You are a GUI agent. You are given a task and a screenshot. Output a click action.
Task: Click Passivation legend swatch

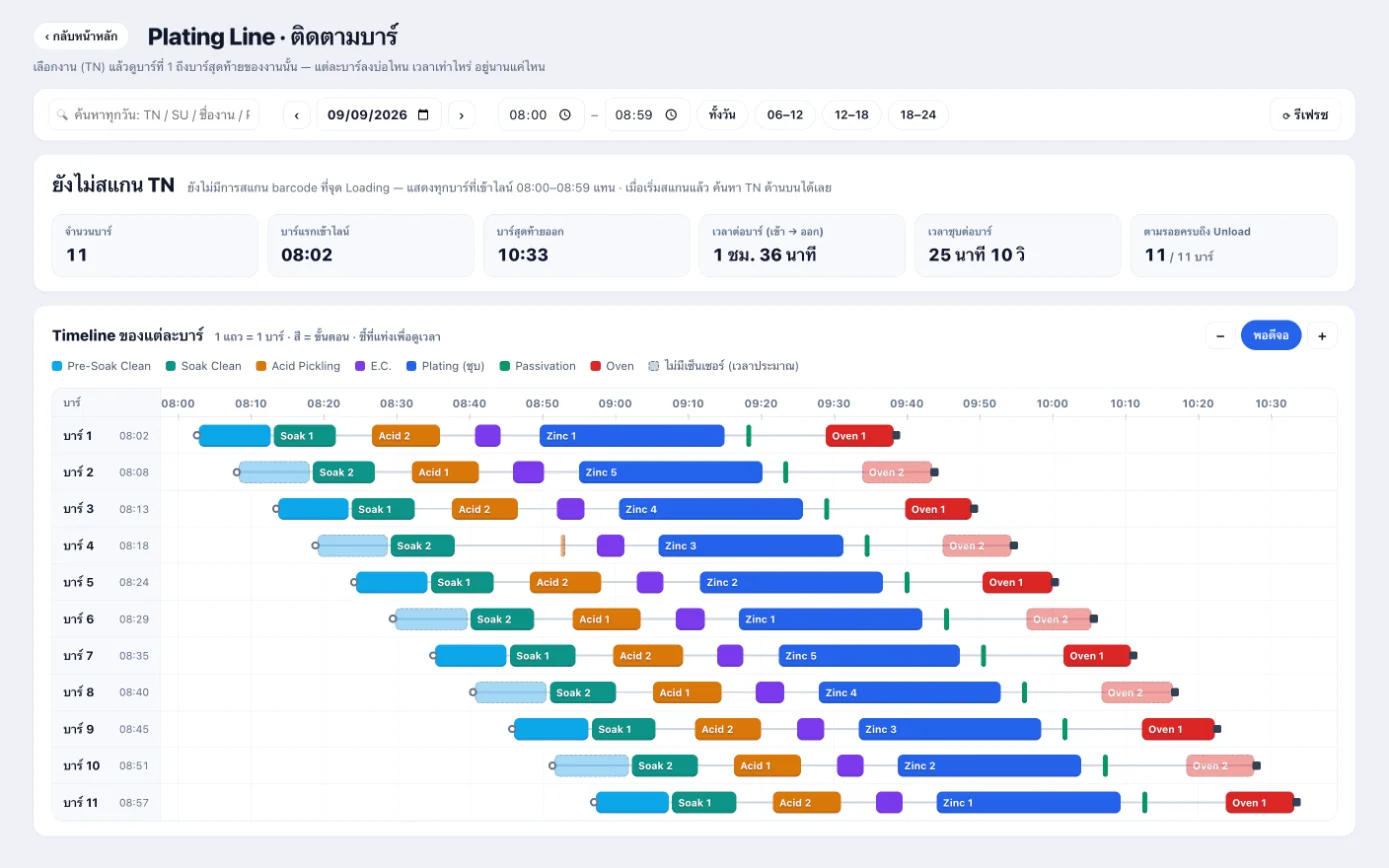[505, 366]
